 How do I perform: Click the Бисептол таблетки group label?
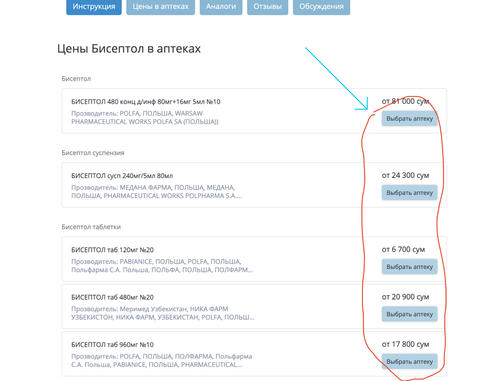91,227
